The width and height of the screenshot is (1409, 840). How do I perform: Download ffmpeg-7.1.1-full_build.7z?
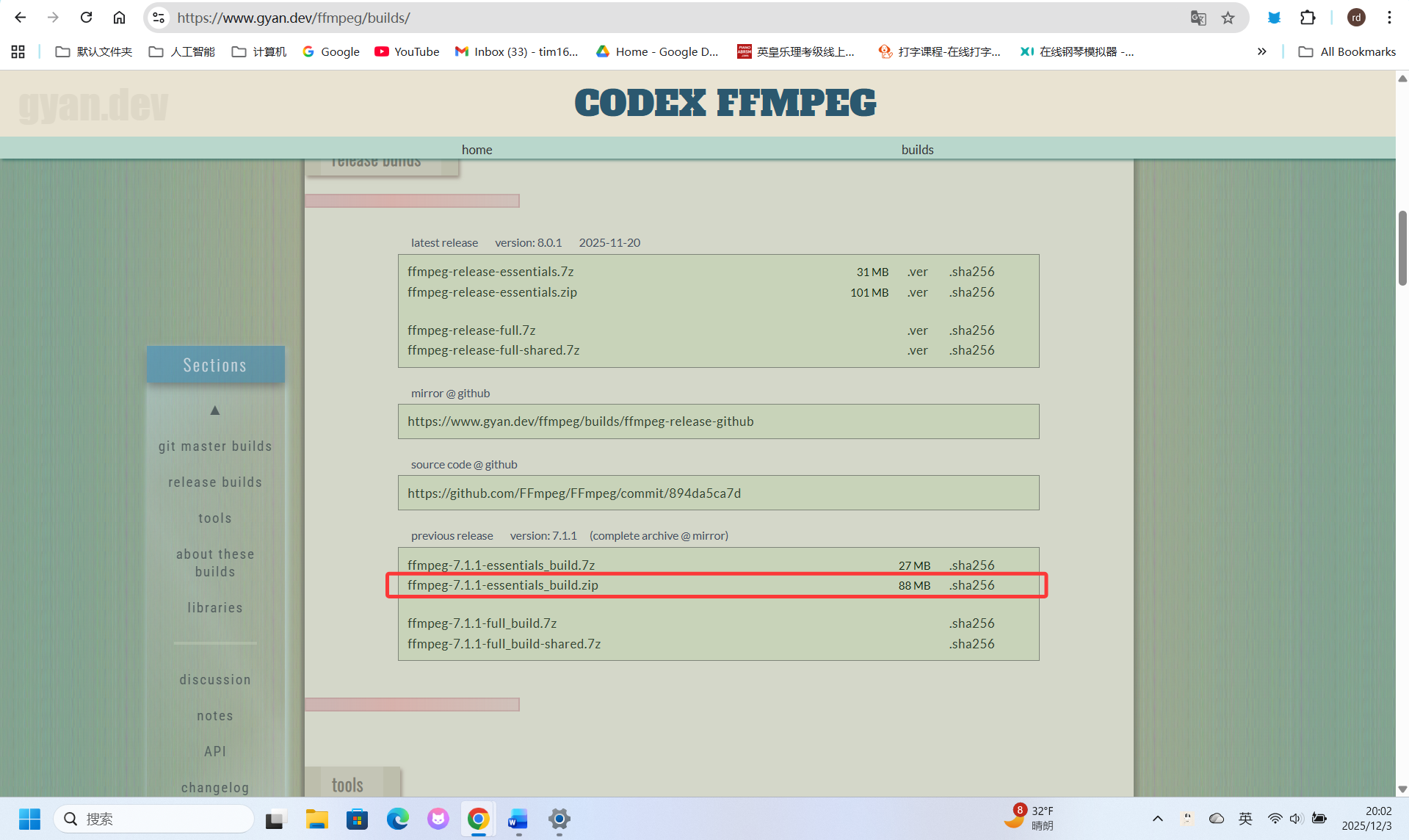coord(482,623)
